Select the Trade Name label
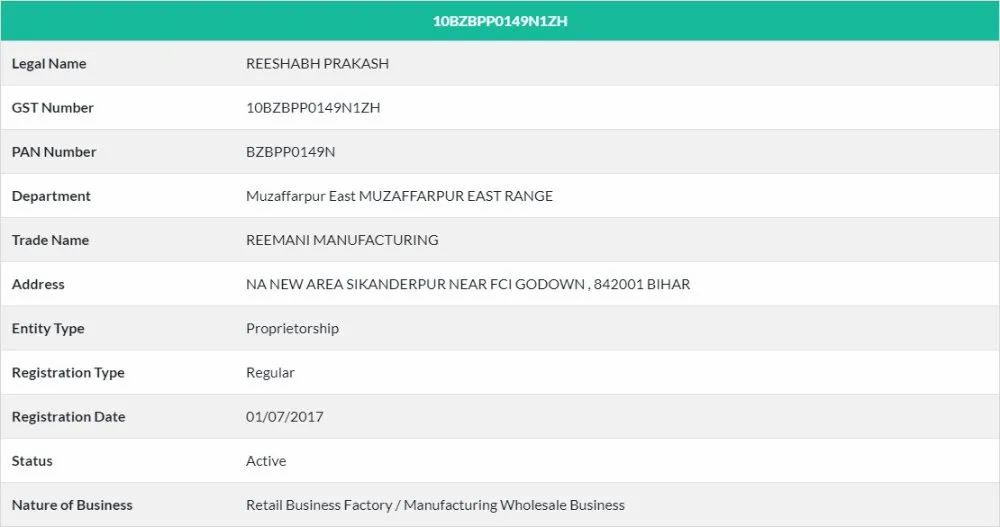This screenshot has width=1000, height=527. pos(50,240)
